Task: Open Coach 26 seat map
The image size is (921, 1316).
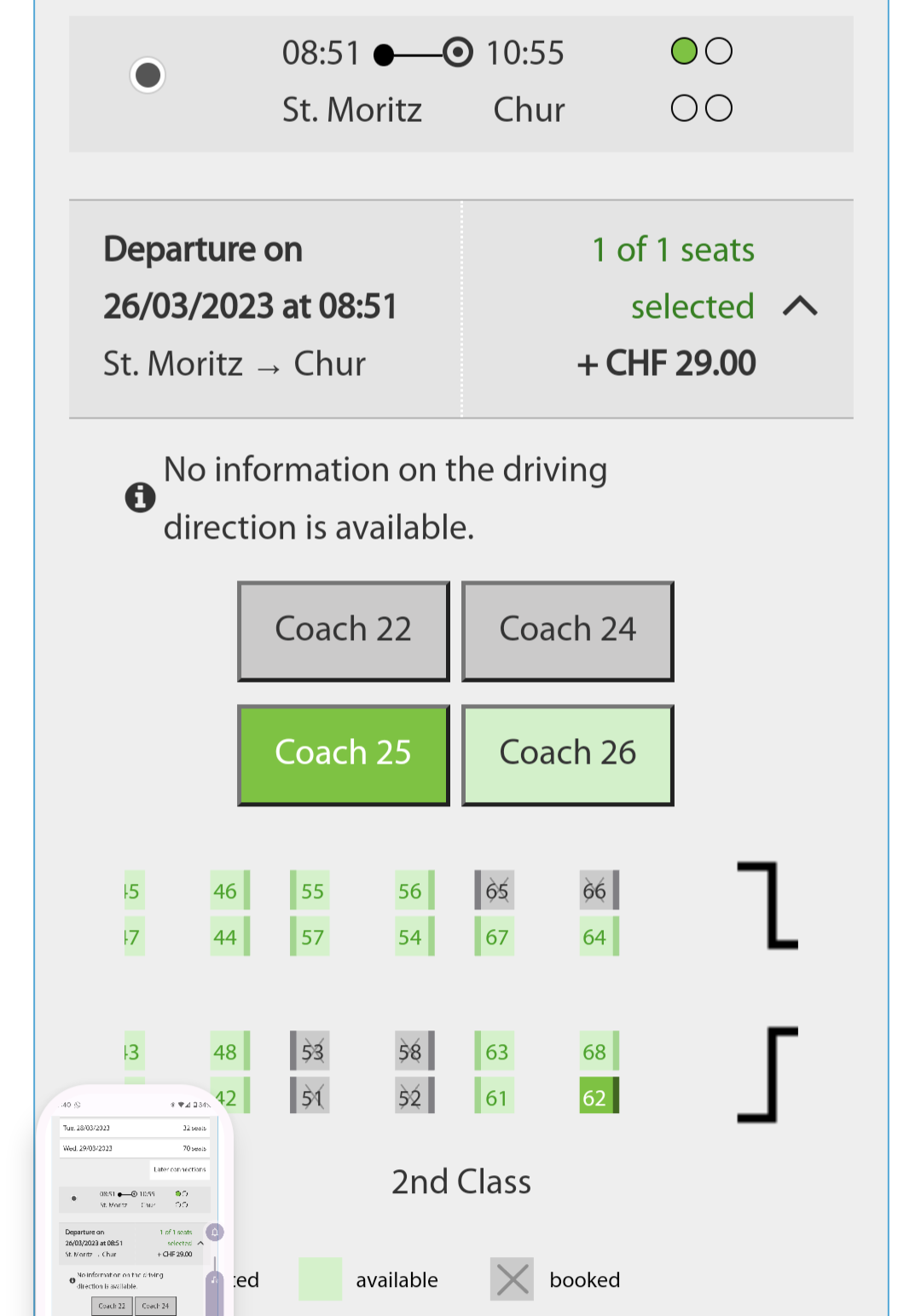Action: coord(567,754)
